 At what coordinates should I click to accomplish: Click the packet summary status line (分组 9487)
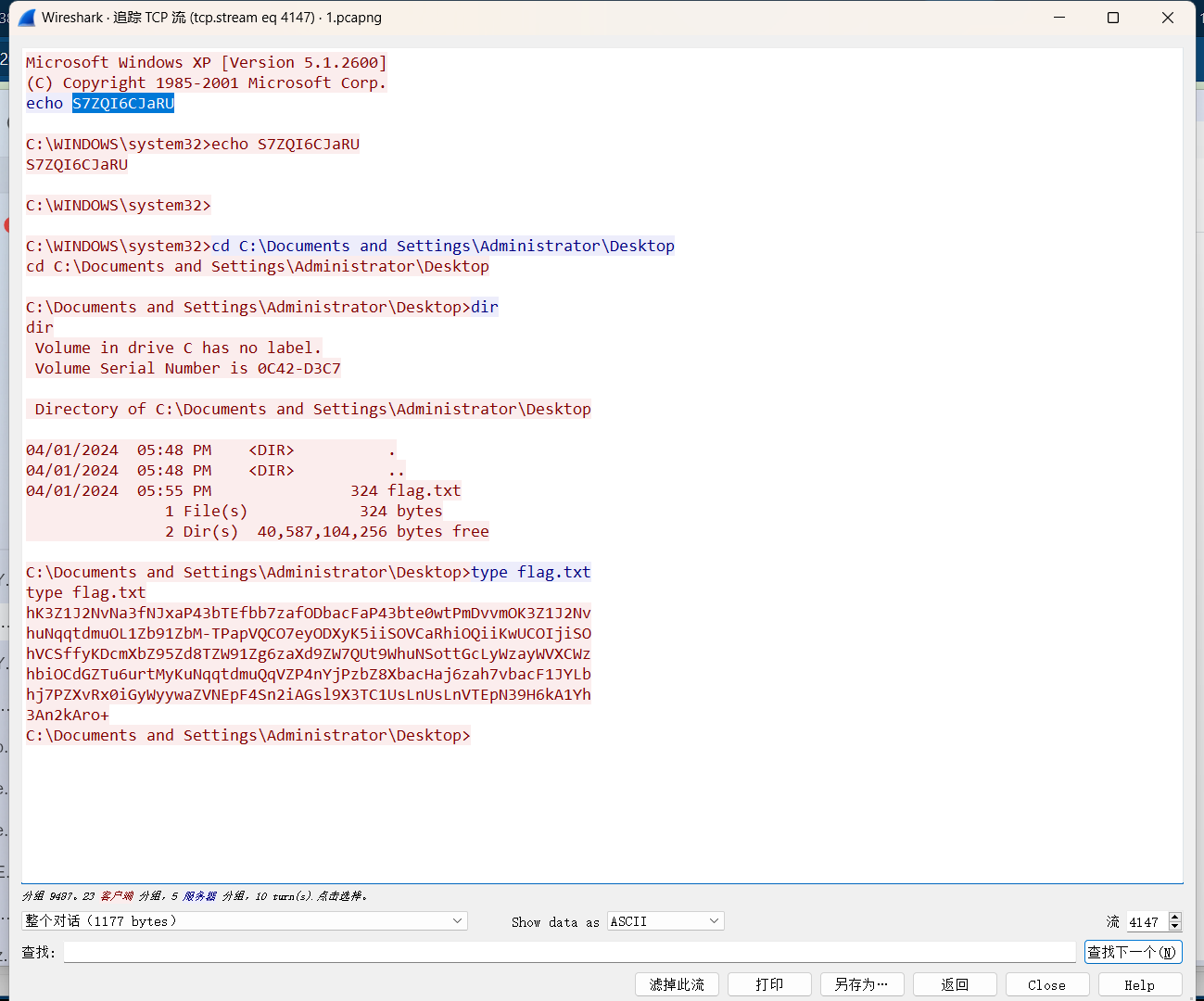pyautogui.click(x=195, y=896)
